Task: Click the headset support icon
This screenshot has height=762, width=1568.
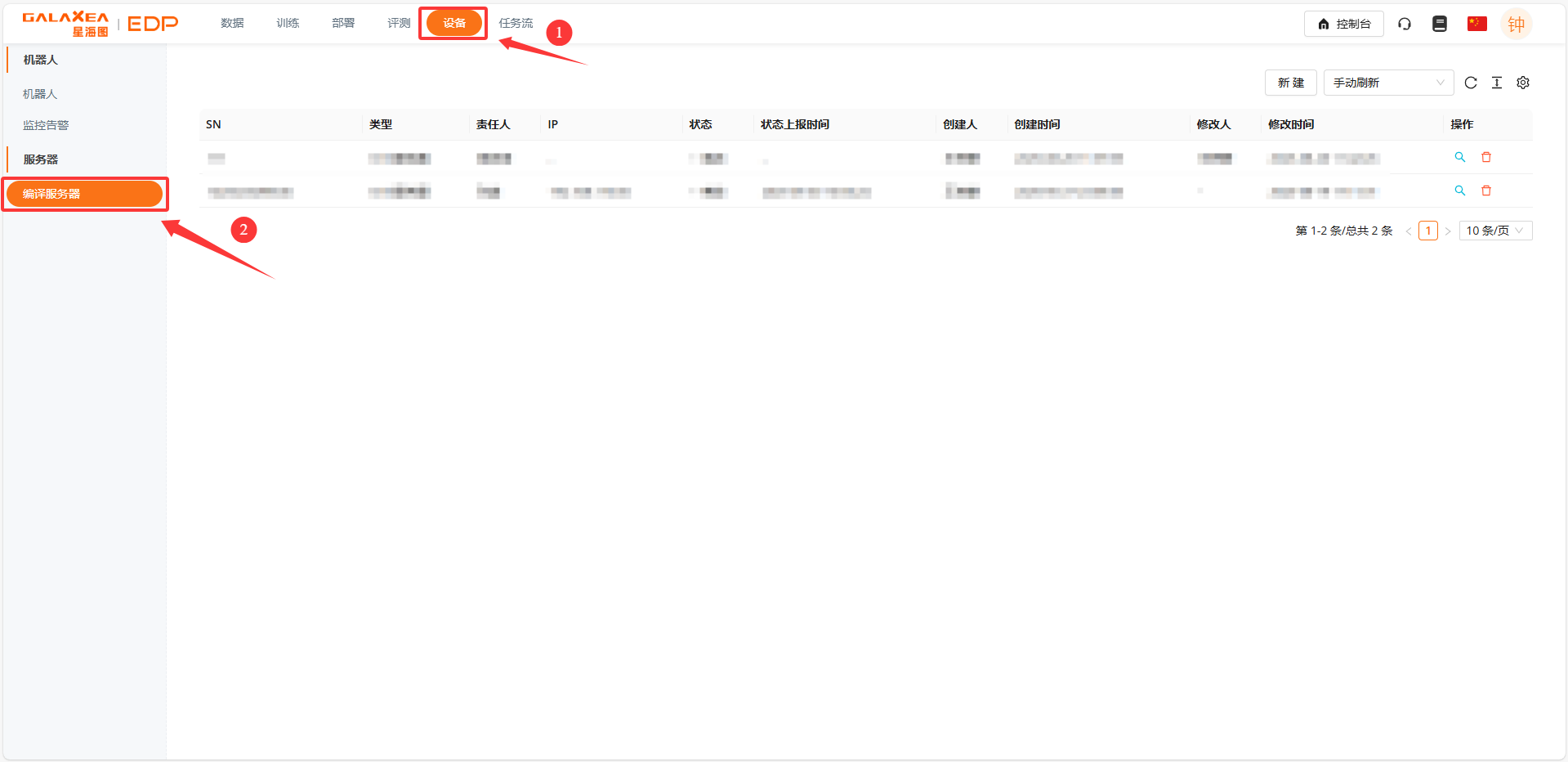Action: [x=1405, y=24]
